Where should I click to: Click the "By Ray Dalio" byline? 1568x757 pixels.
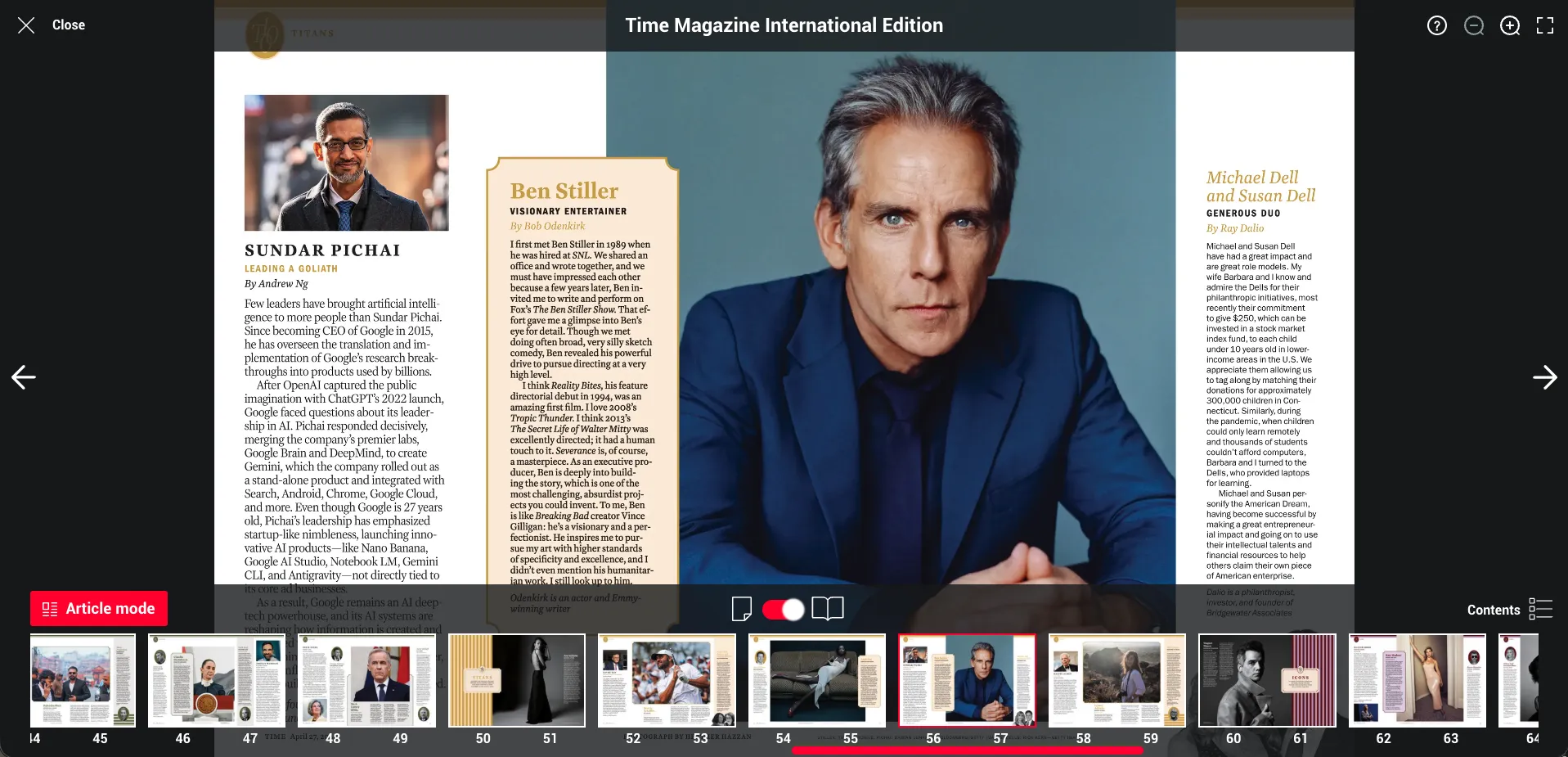click(x=1235, y=228)
